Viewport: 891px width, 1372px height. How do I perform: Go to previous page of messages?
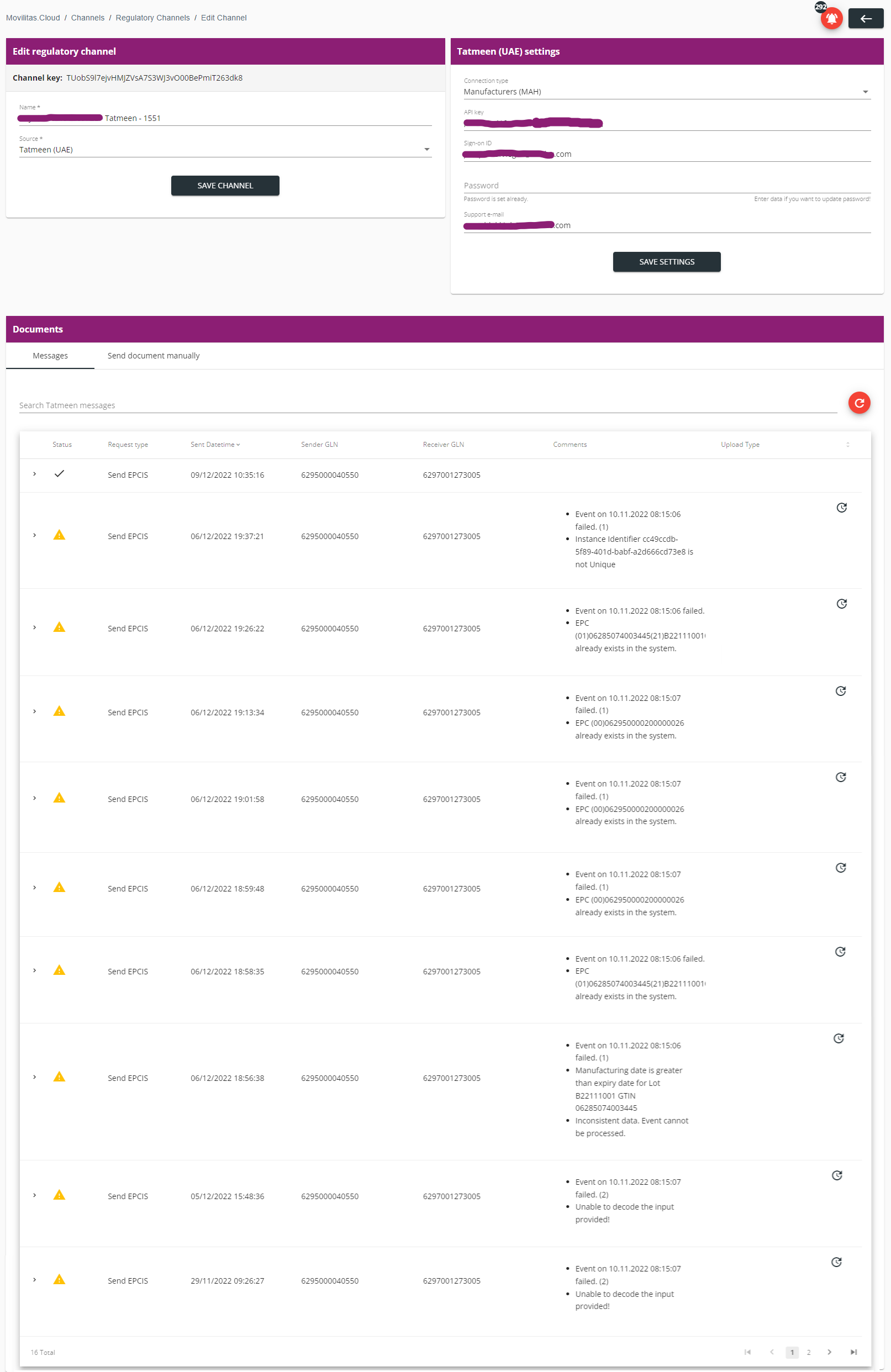coord(772,1352)
